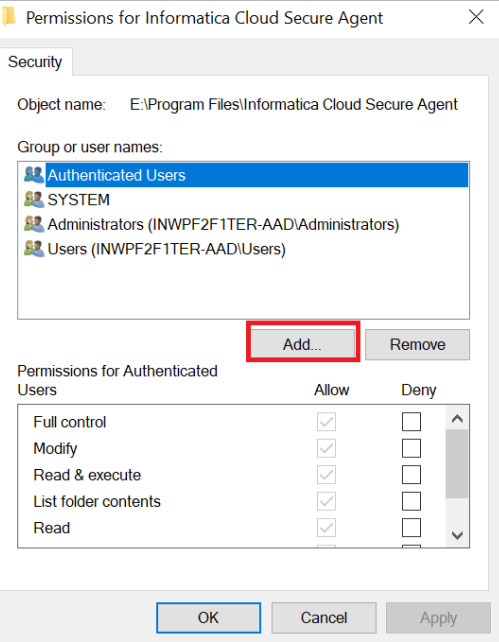
Task: Click the folder icon in title bar
Action: tap(8, 18)
